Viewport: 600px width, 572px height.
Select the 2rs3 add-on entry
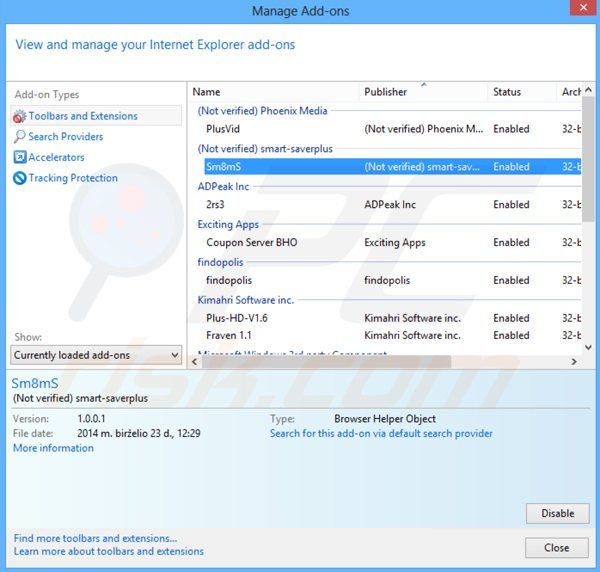(x=214, y=205)
